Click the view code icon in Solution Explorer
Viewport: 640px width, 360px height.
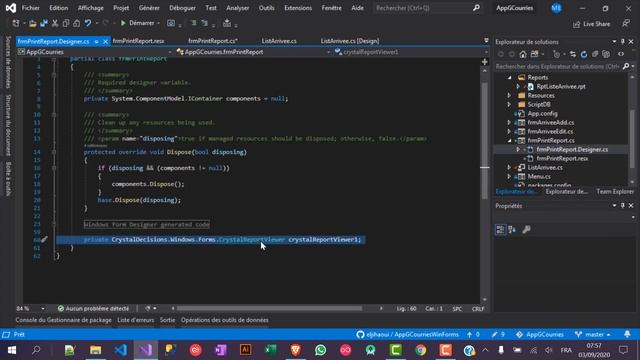(x=621, y=54)
